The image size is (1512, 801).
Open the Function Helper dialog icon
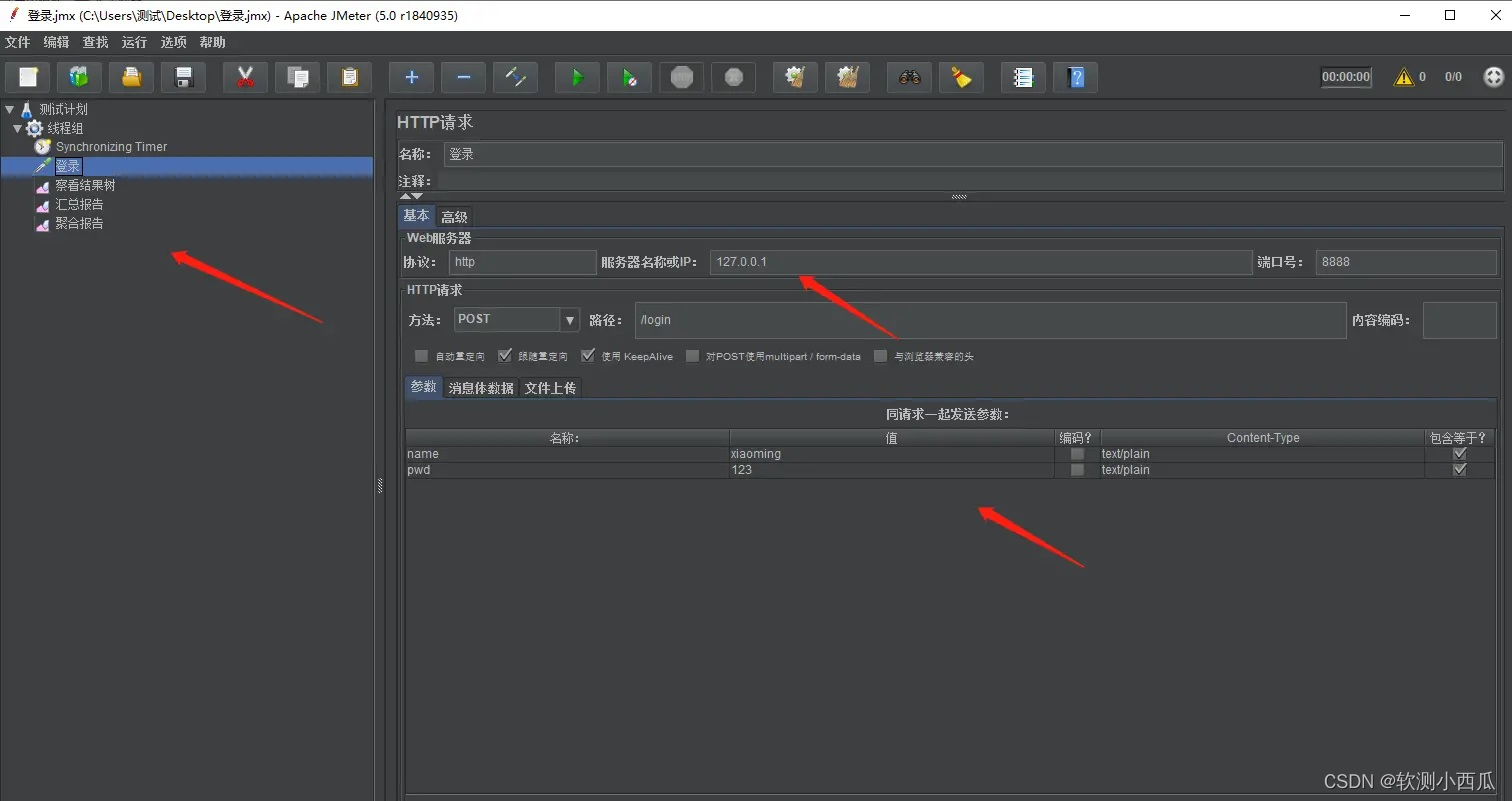[x=1023, y=77]
